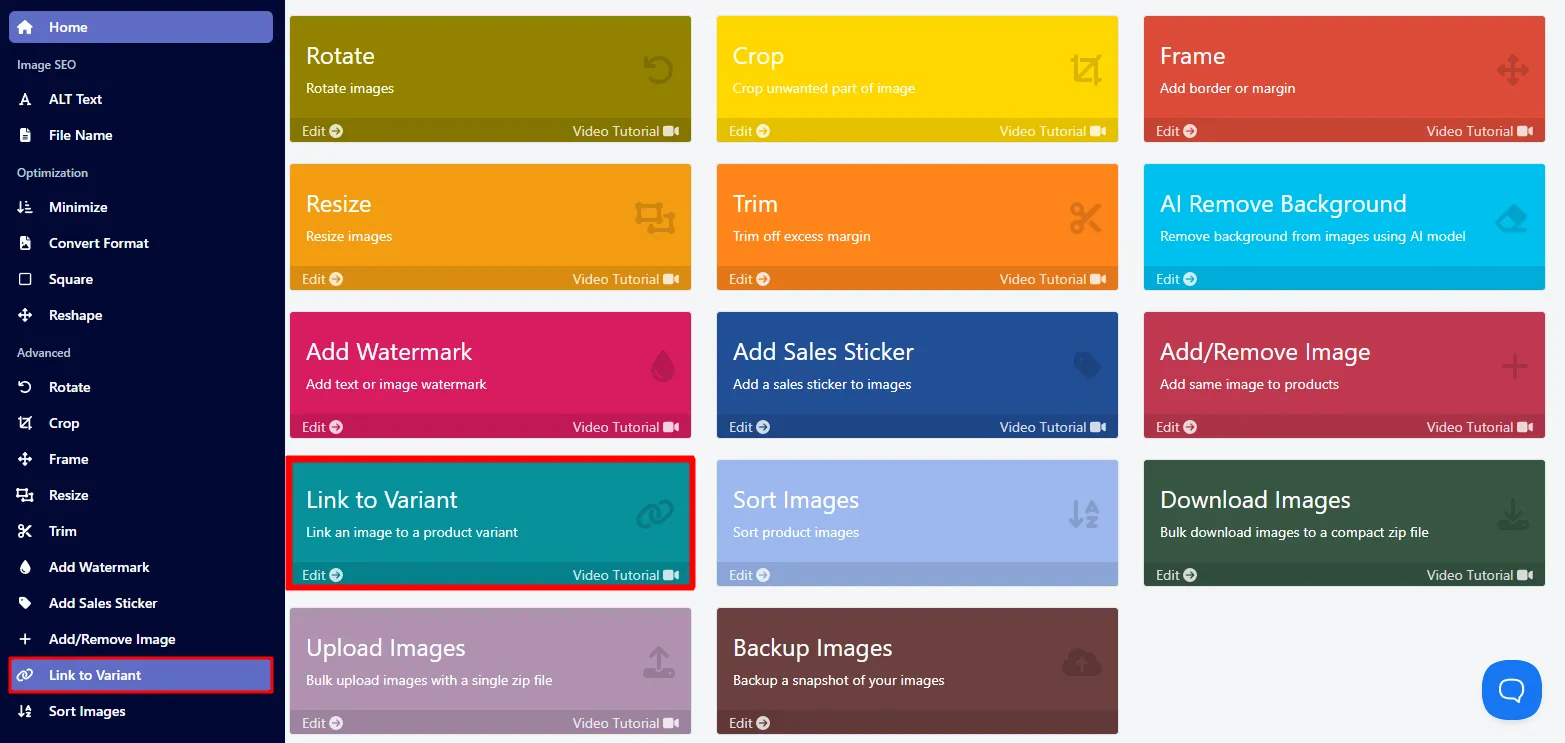Open Link to Variant sidebar item
Screen dimensions: 1565x743
141,675
